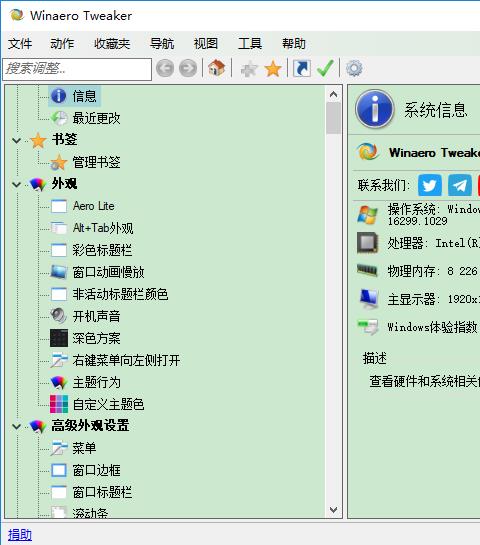Click the color fan icon for 主题行为
This screenshot has width=480, height=545.
coord(59,382)
